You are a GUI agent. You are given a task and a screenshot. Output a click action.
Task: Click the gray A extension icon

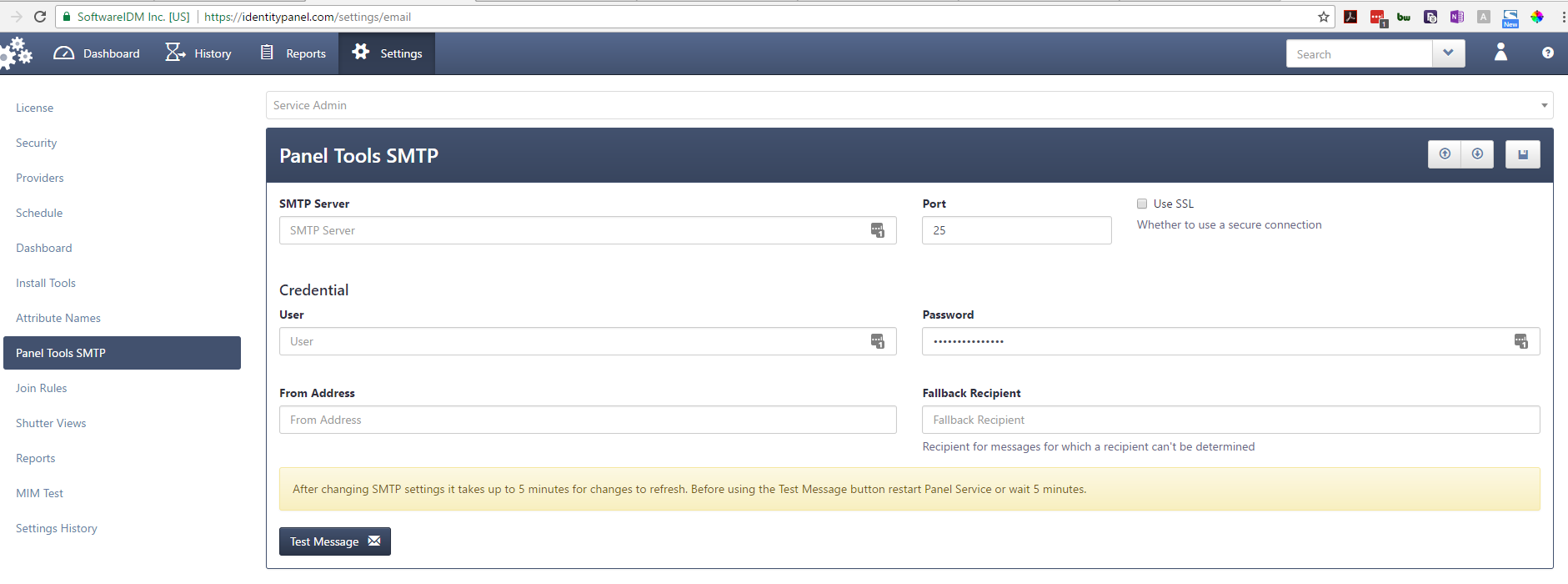[x=1484, y=17]
